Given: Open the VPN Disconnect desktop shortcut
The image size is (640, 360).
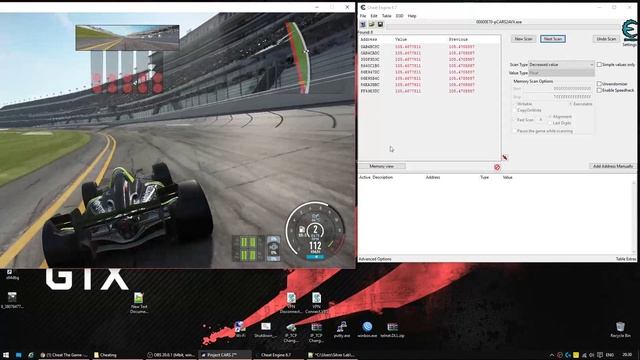Looking at the screenshot, I should [x=291, y=302].
